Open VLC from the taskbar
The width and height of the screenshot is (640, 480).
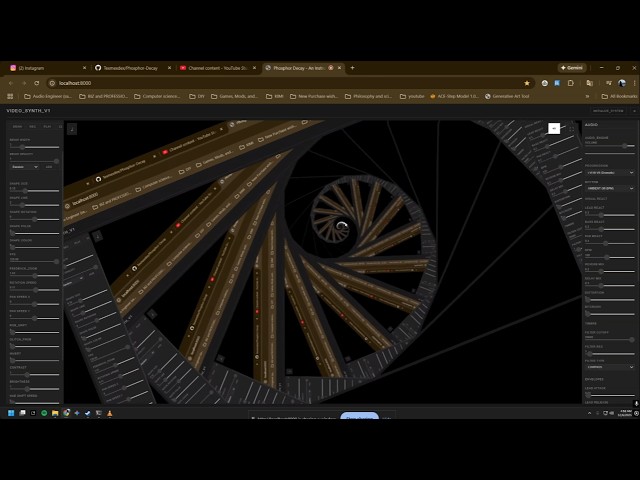click(x=109, y=413)
